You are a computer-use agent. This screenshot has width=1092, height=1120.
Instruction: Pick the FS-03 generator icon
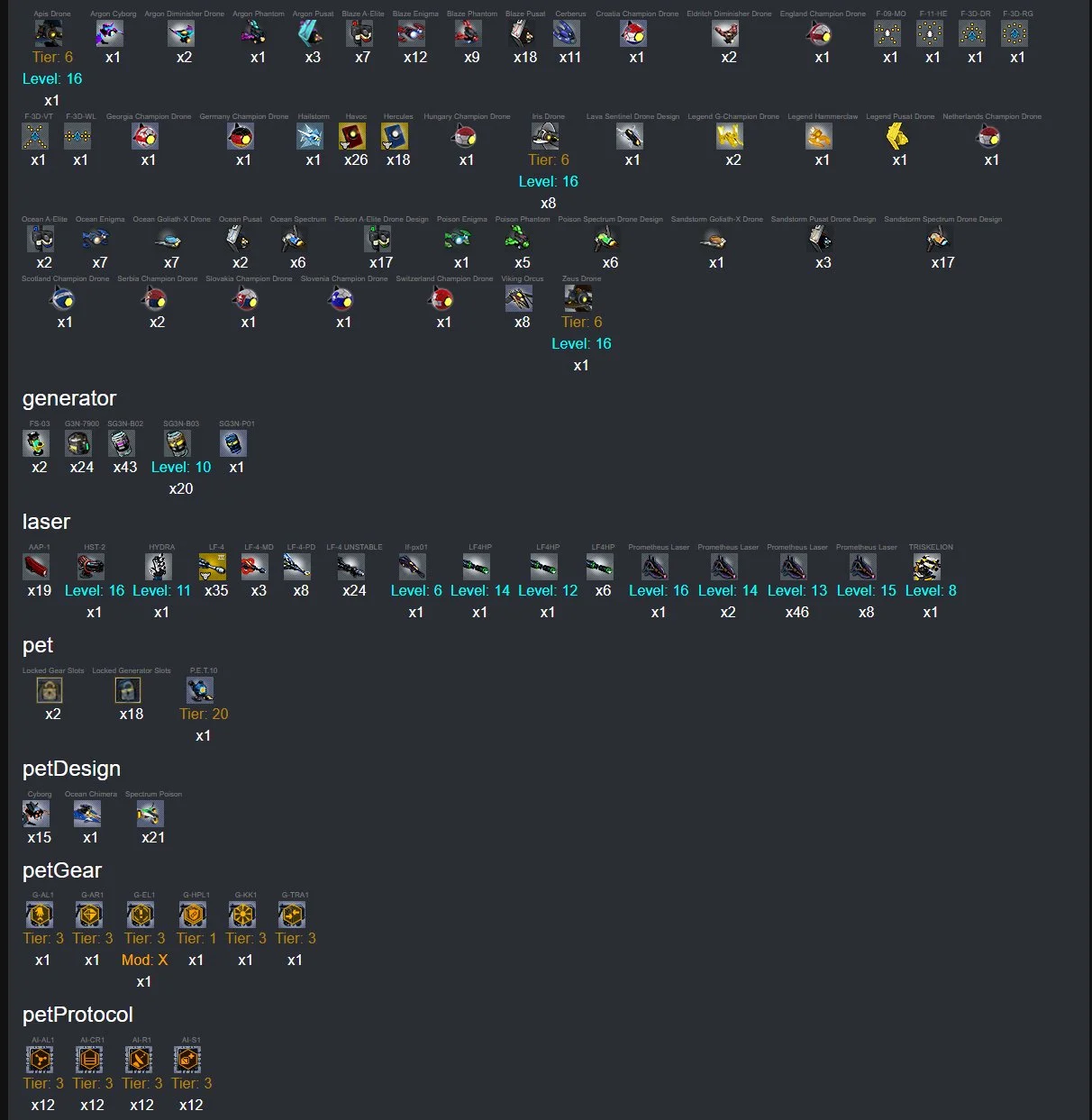pos(37,444)
